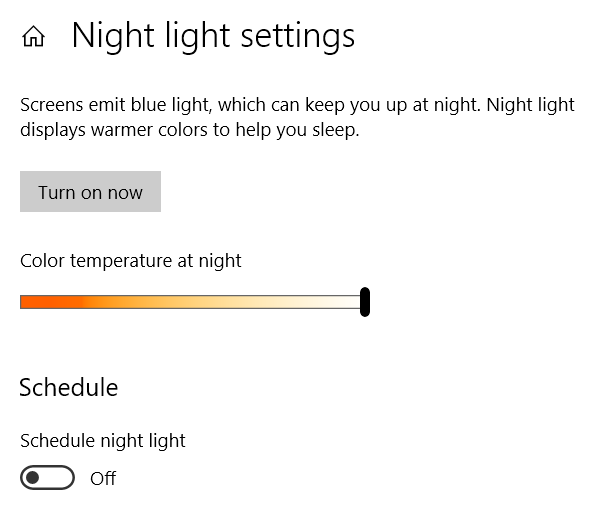
Task: Click the Turn on now button
Action: click(x=90, y=191)
